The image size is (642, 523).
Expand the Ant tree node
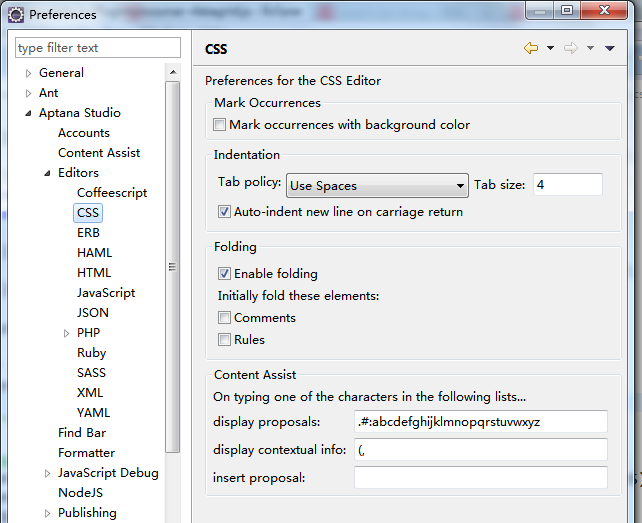(x=28, y=93)
